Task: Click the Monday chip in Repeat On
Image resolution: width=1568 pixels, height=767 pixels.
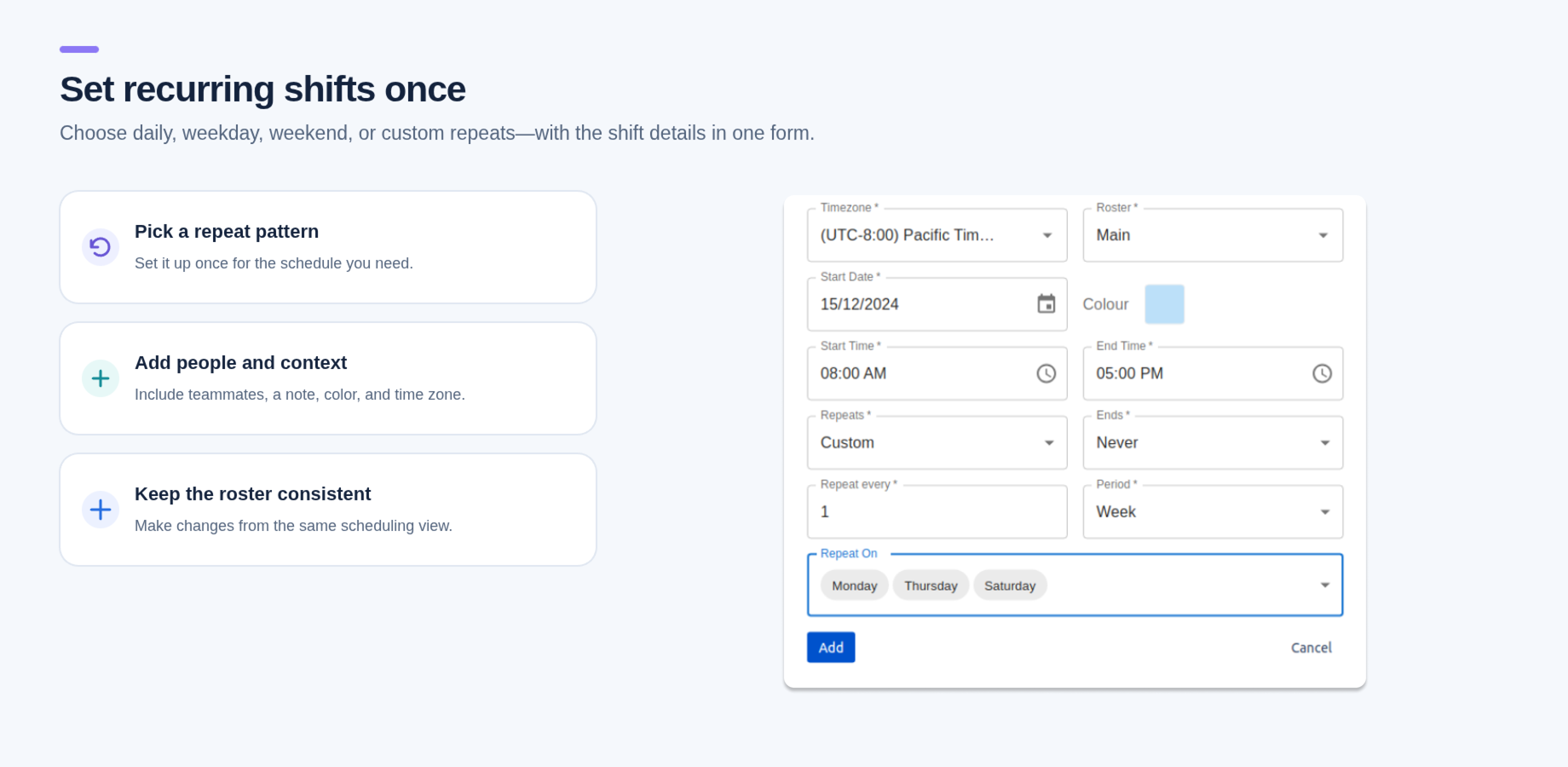Action: (x=854, y=585)
